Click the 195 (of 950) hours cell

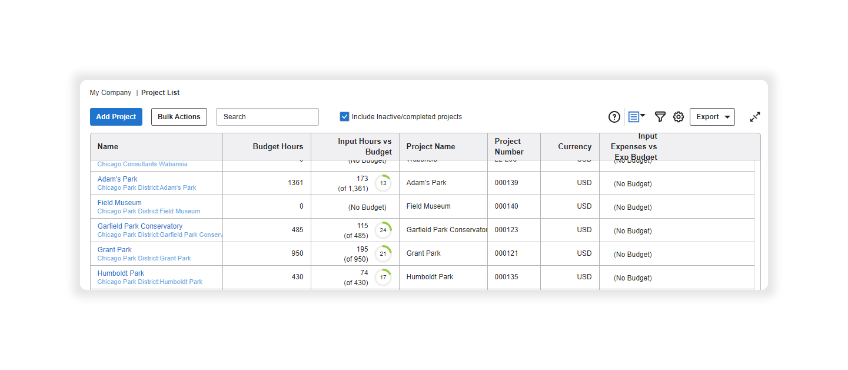coord(356,254)
